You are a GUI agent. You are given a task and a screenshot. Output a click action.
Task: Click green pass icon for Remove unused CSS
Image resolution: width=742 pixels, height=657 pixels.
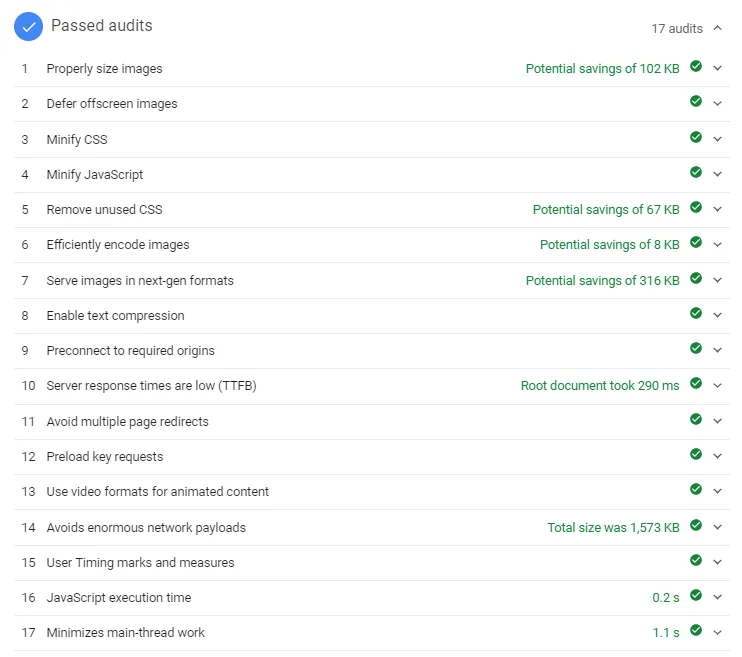[696, 207]
